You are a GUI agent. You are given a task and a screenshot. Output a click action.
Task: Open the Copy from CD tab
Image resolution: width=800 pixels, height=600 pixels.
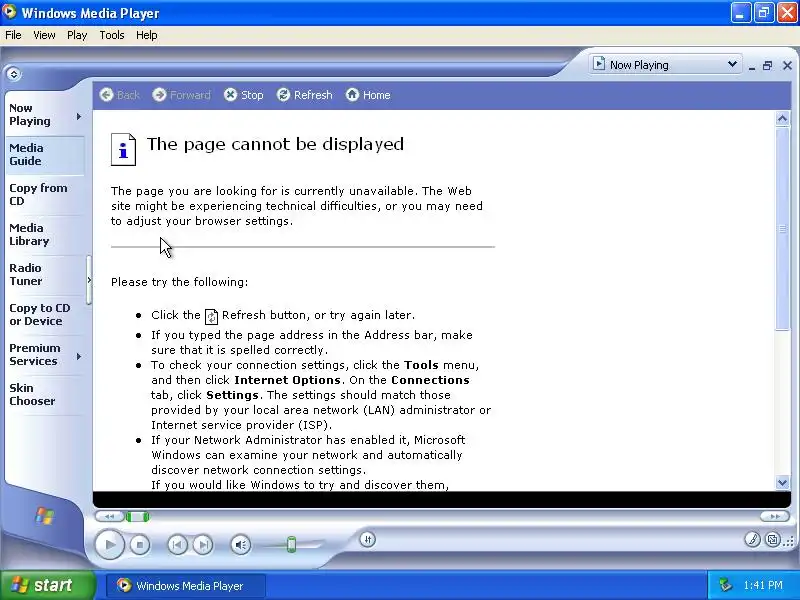[x=45, y=194]
